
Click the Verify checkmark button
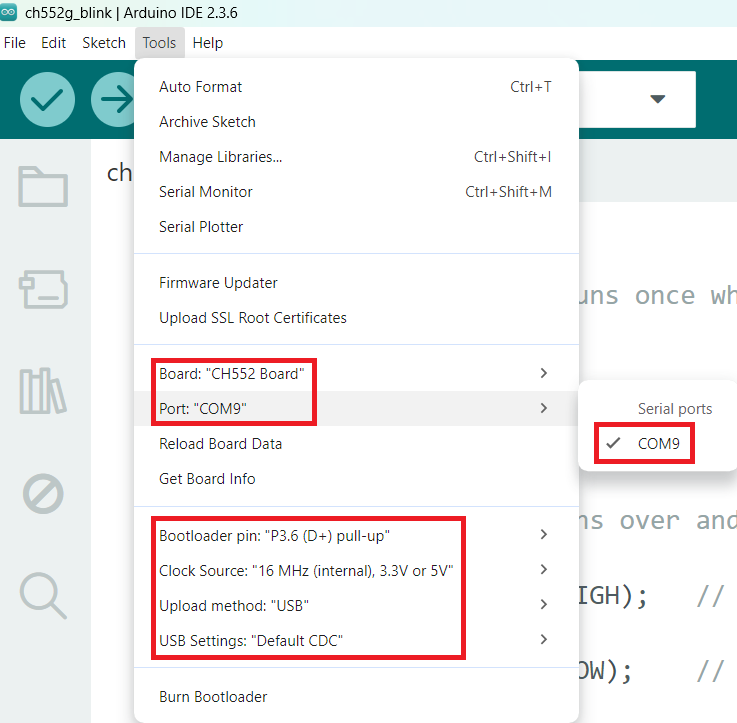(47, 99)
